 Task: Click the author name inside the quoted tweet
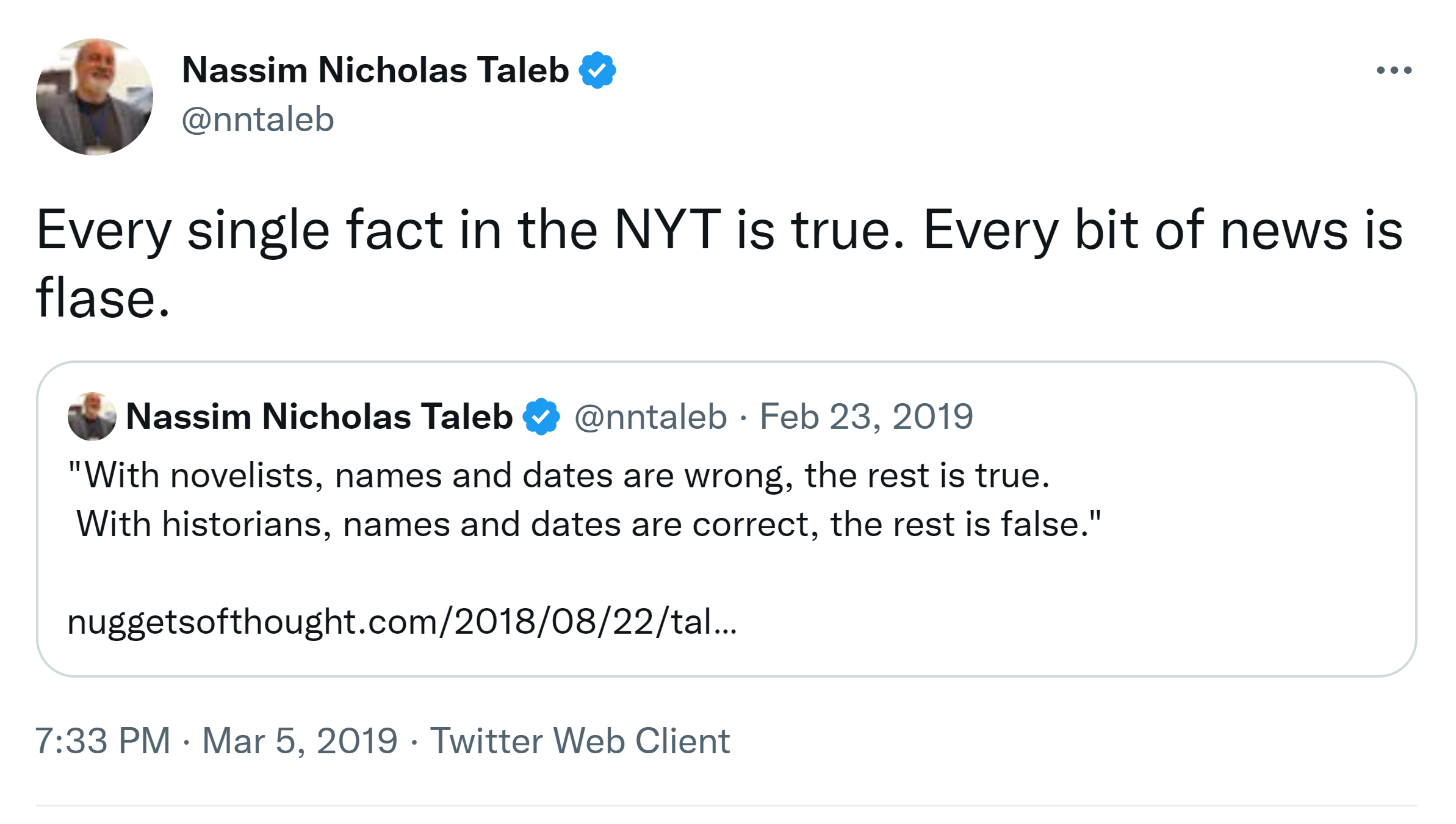pos(319,417)
